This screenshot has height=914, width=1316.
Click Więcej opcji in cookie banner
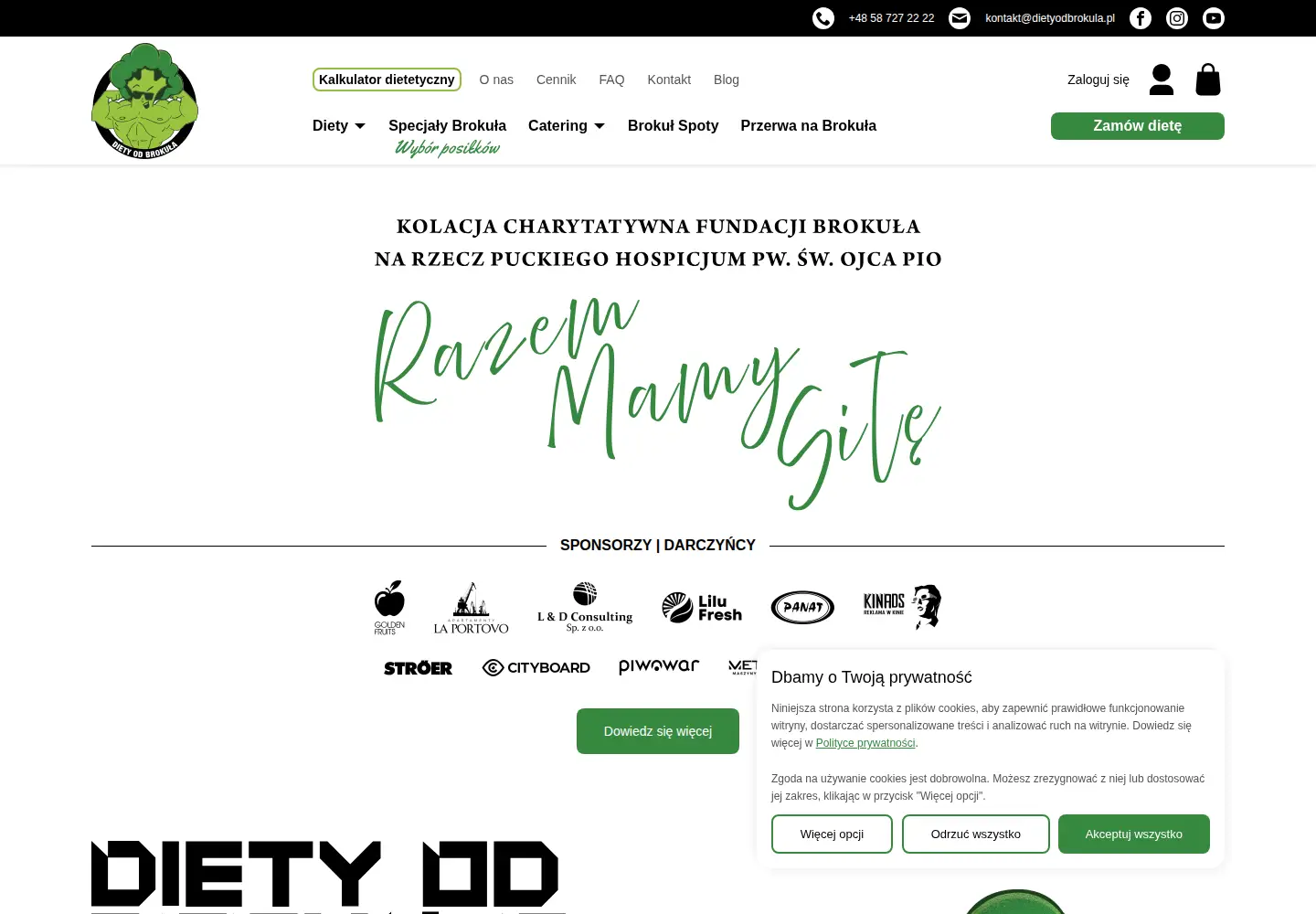[x=832, y=834]
